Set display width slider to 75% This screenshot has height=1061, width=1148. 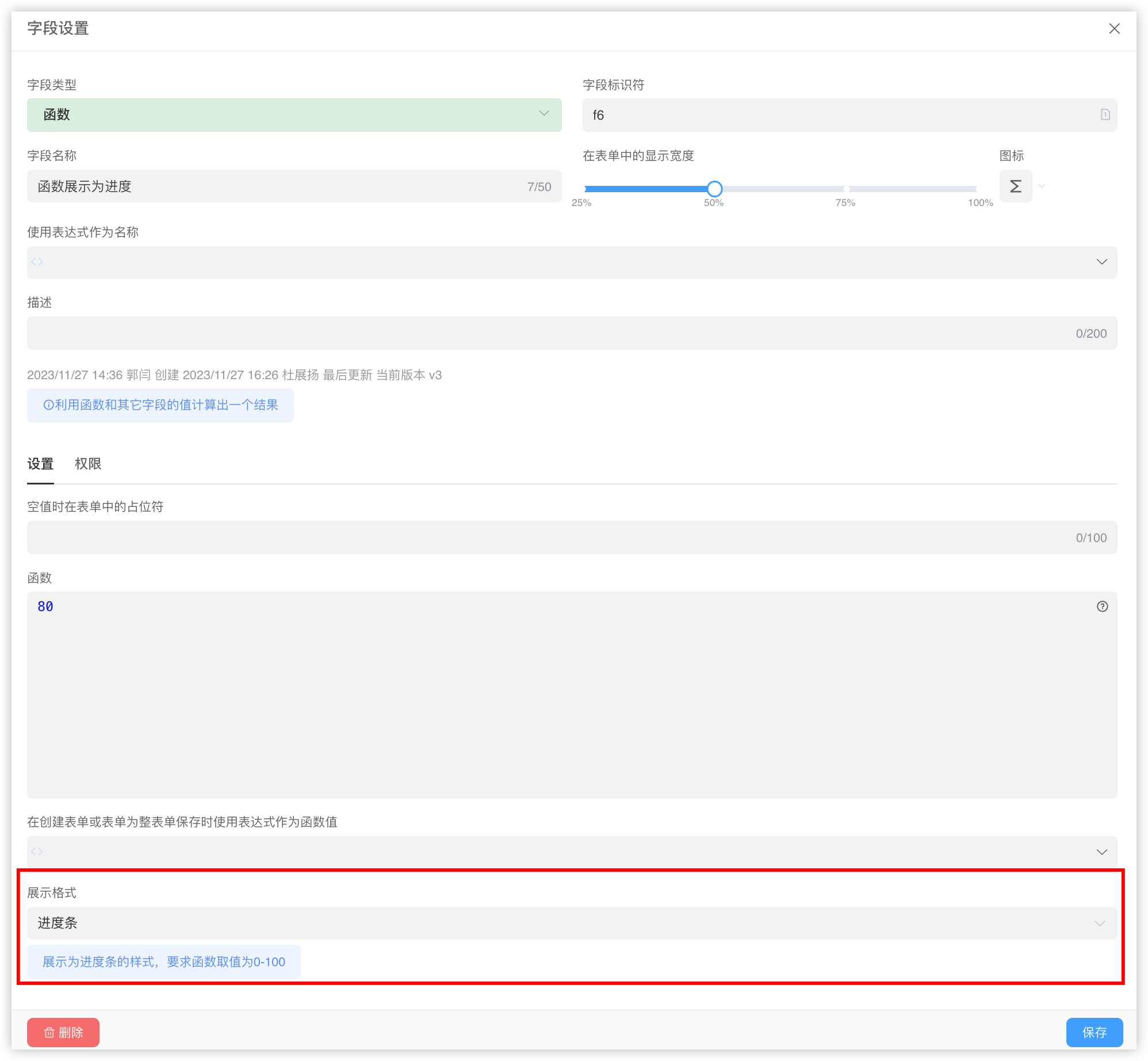pos(846,189)
